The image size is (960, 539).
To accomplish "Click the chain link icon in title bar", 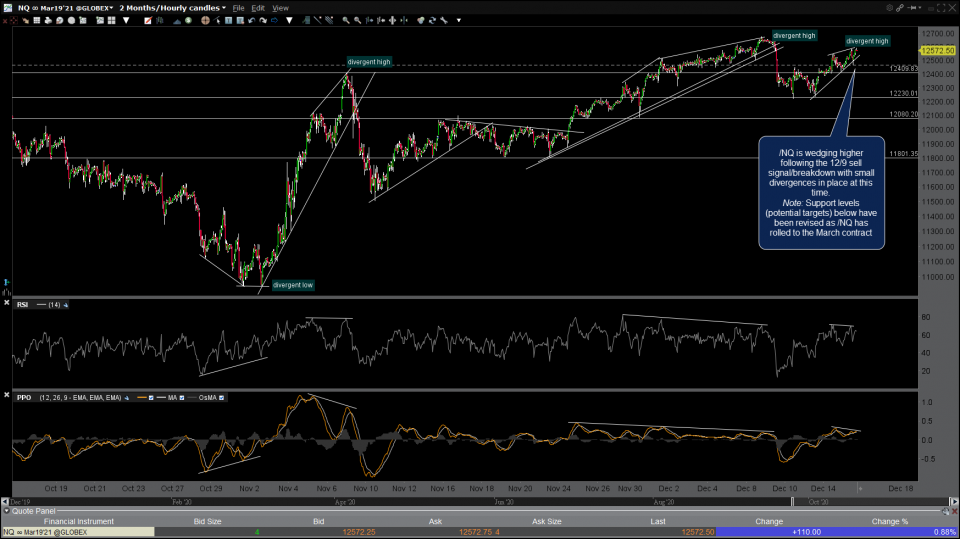I will pos(900,8).
